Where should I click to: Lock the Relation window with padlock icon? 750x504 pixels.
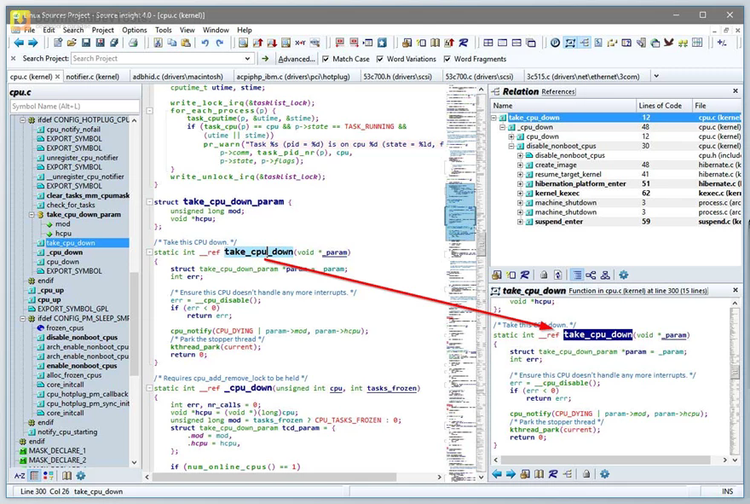point(544,275)
